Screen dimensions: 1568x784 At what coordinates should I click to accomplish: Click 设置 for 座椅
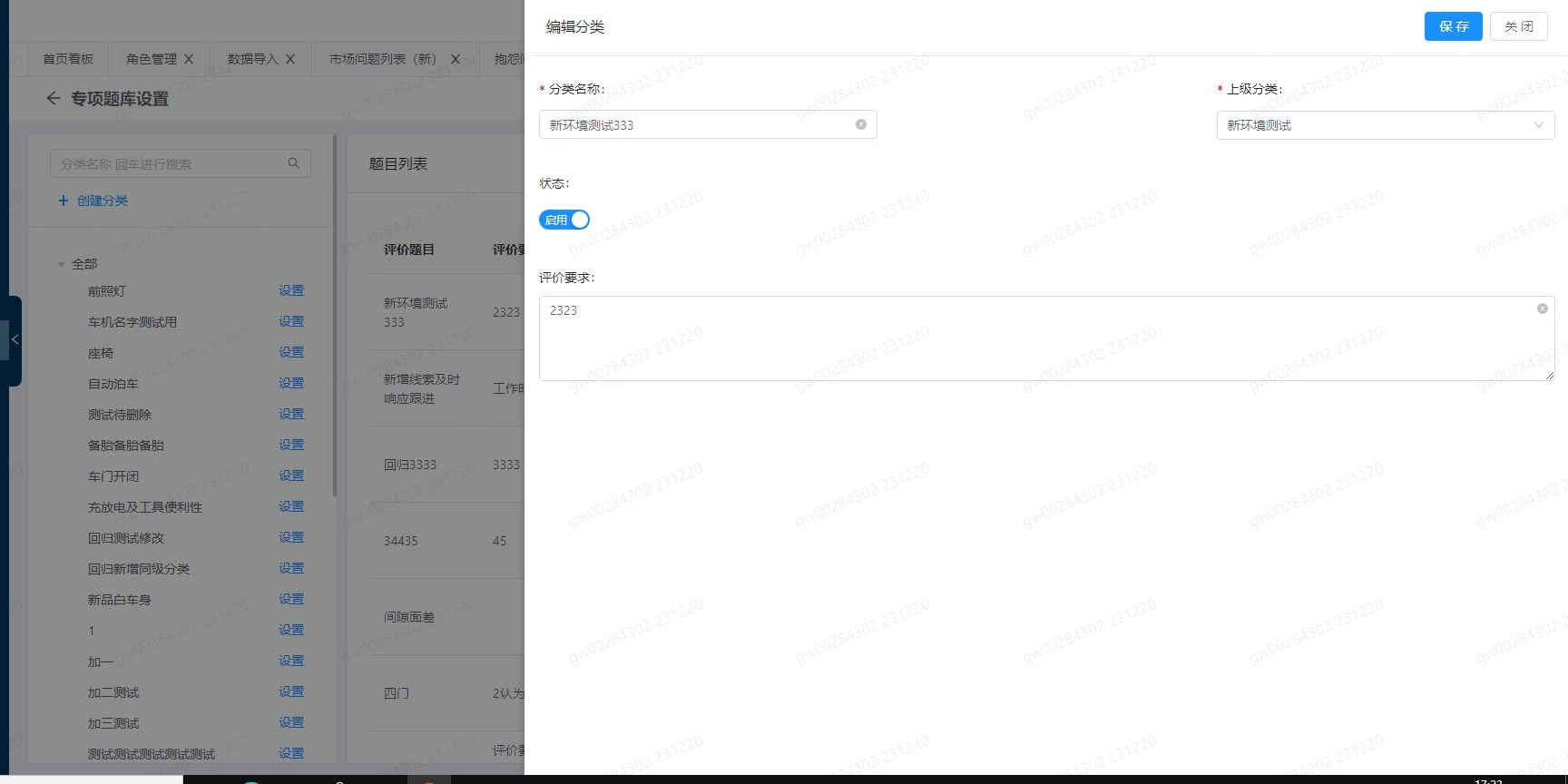291,352
